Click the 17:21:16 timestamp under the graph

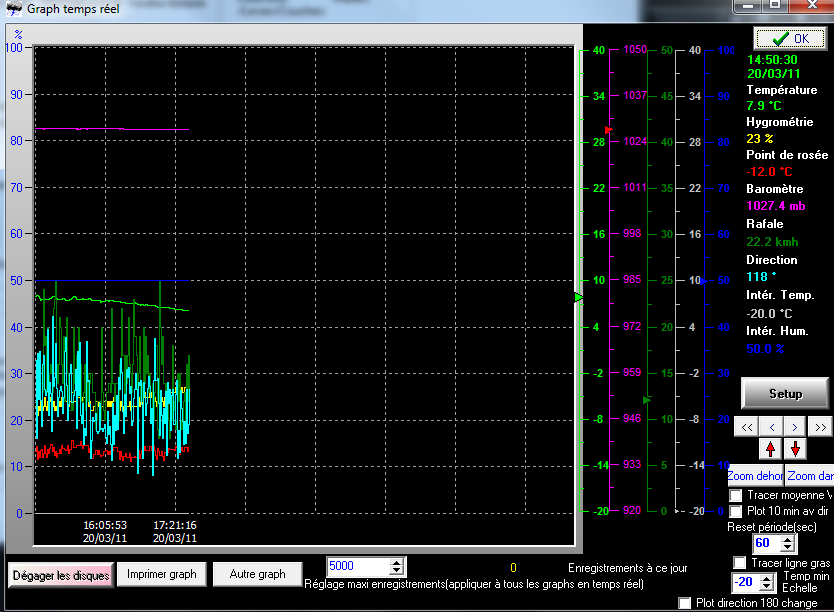175,525
